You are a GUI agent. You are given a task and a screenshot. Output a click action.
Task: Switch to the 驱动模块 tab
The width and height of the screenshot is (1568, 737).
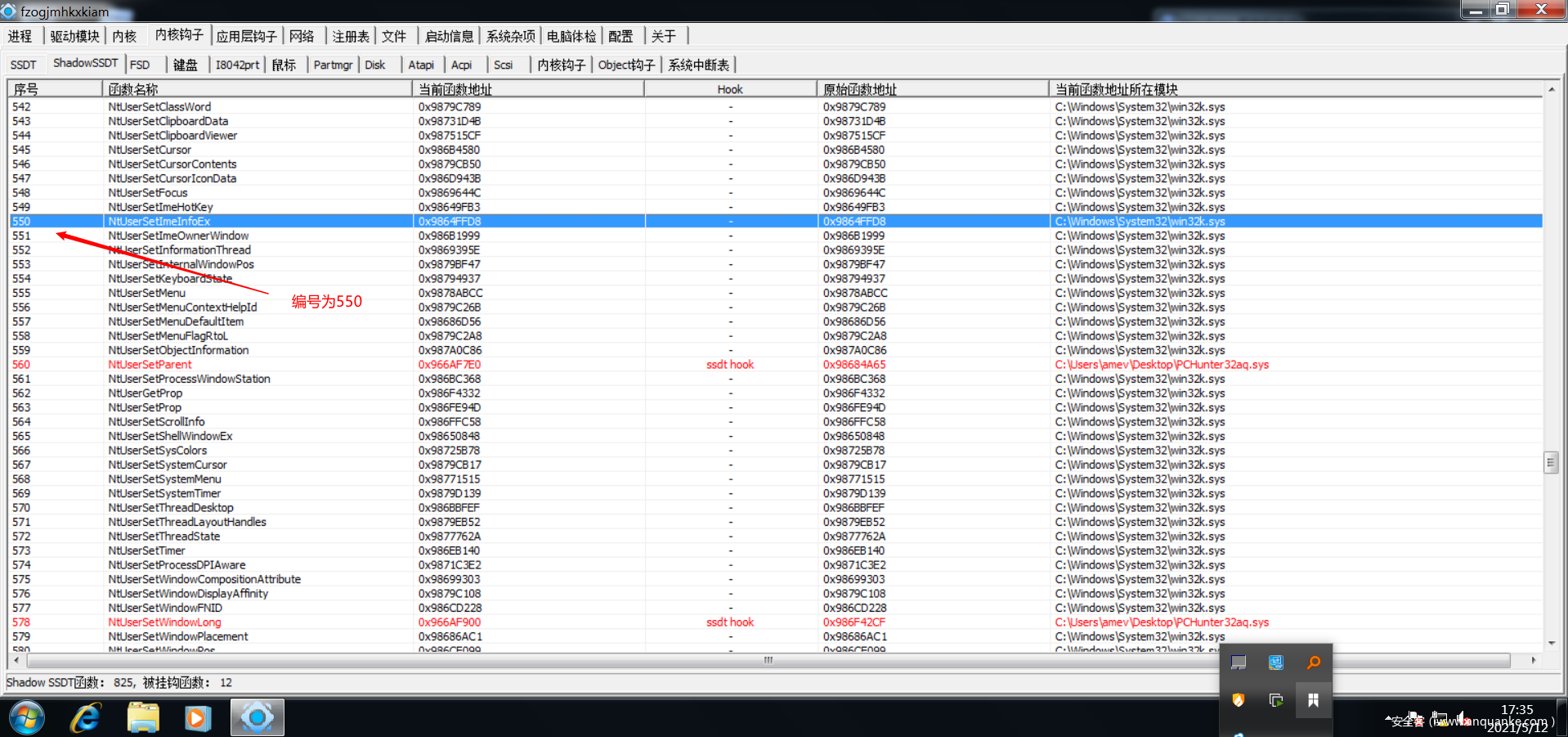(74, 36)
